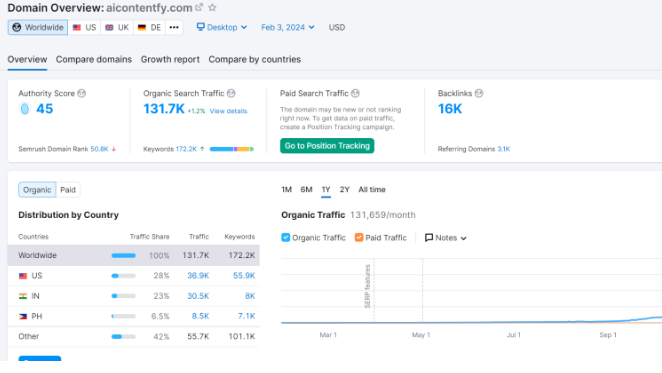Star the domain as favorite
This screenshot has width=662, height=373.
click(x=212, y=7)
